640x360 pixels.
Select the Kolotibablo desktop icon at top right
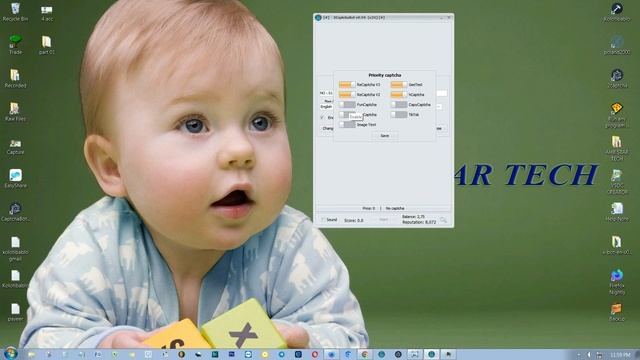tap(617, 12)
